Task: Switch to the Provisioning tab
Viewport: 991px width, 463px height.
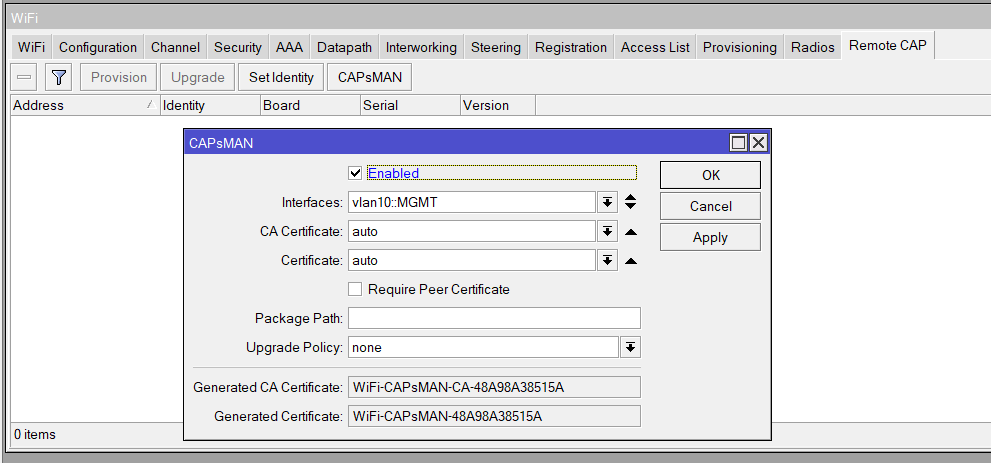Action: (739, 47)
